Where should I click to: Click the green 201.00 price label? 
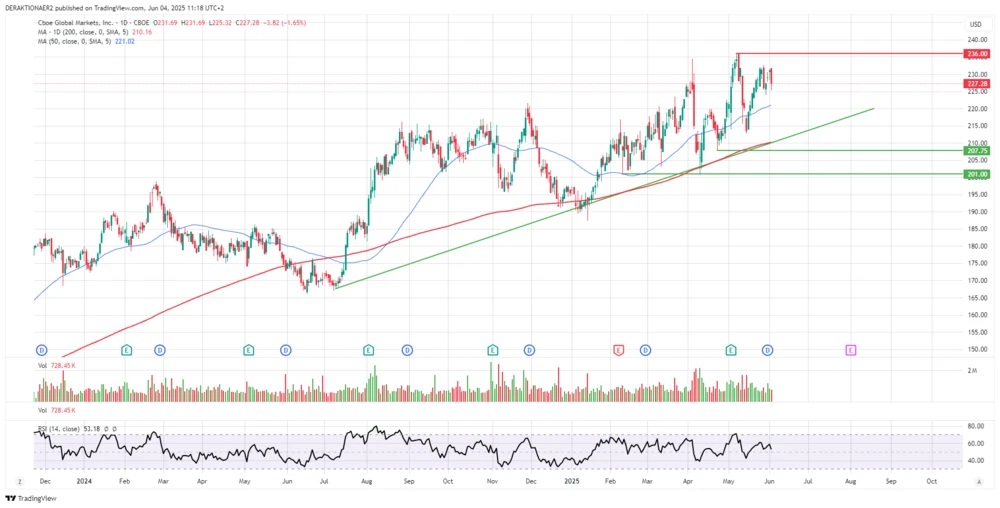point(976,174)
